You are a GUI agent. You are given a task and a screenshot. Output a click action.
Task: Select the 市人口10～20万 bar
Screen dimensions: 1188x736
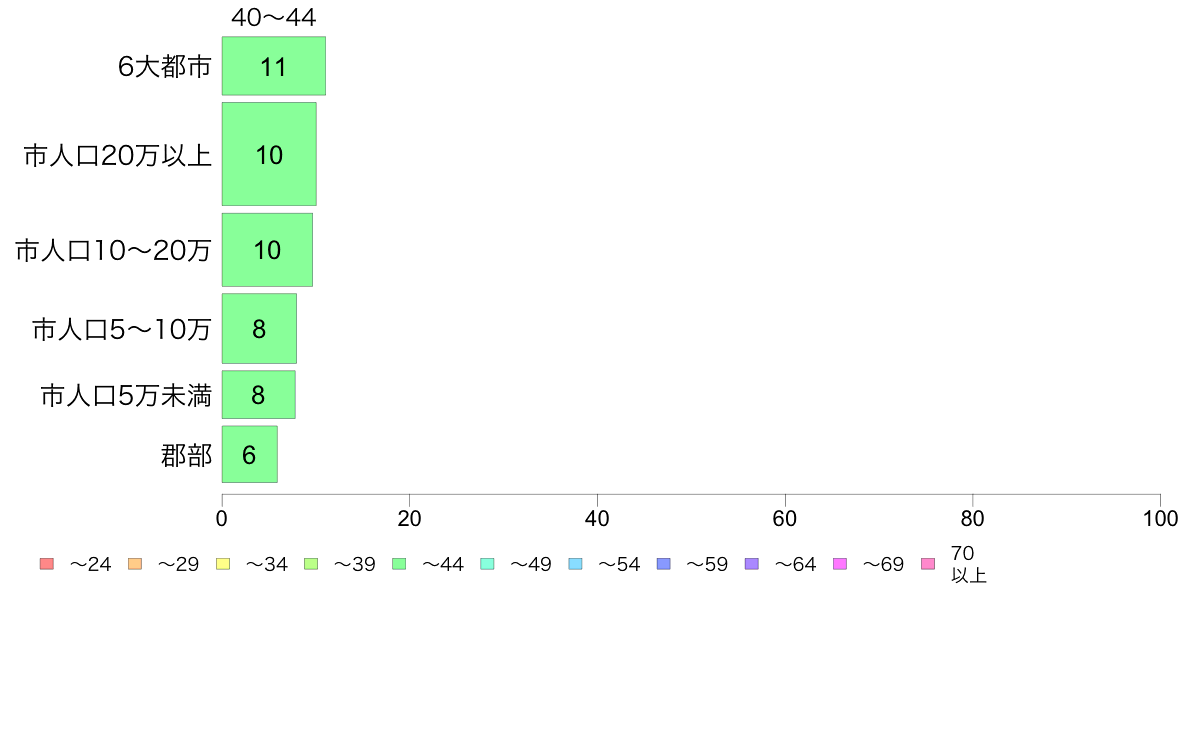[x=267, y=250]
